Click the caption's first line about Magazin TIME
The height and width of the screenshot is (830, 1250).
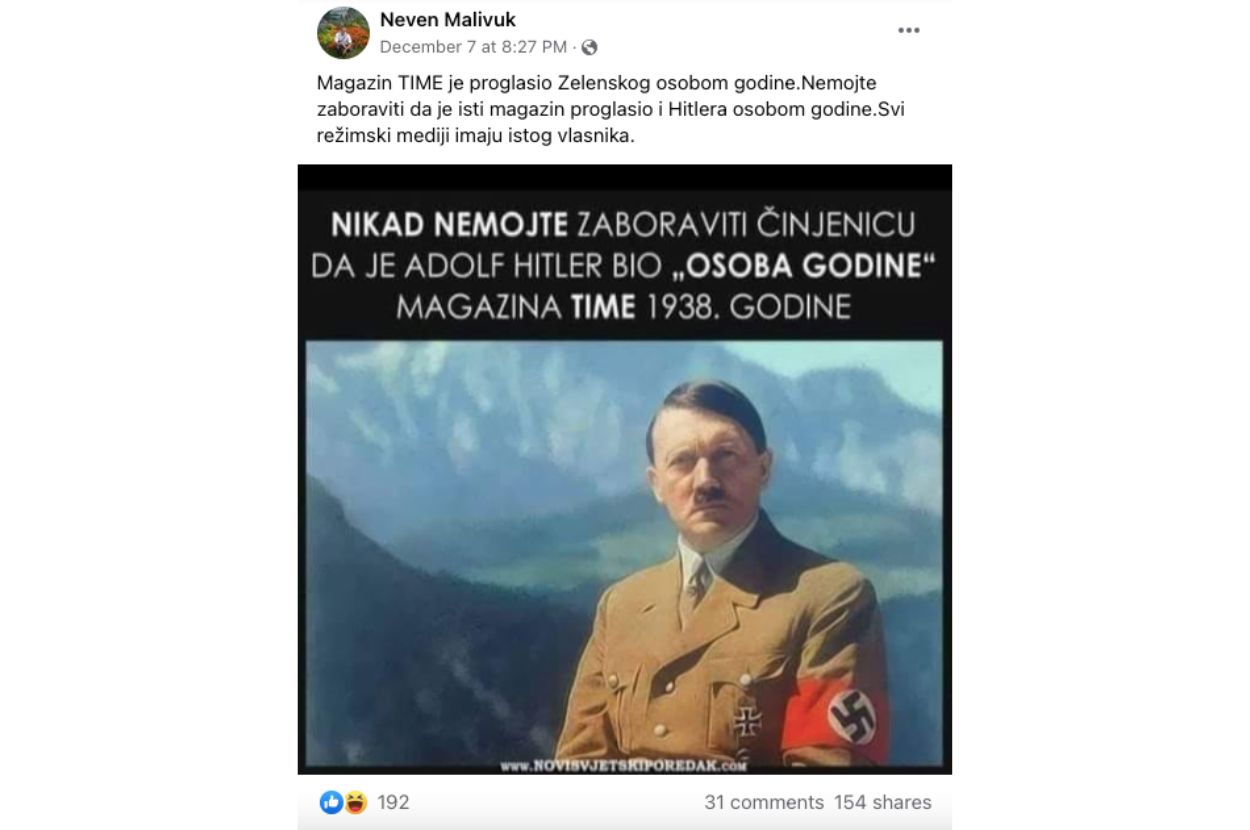click(596, 83)
